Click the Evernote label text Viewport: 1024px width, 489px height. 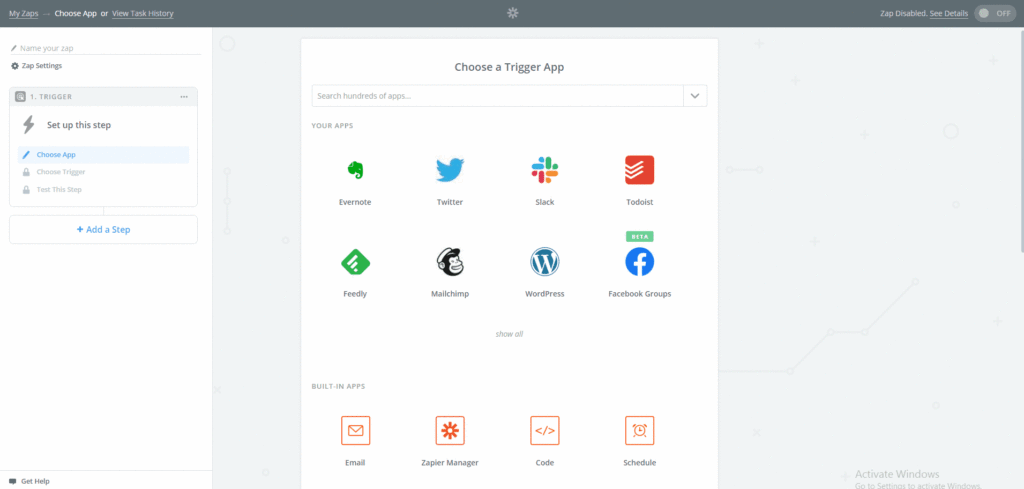(x=355, y=202)
